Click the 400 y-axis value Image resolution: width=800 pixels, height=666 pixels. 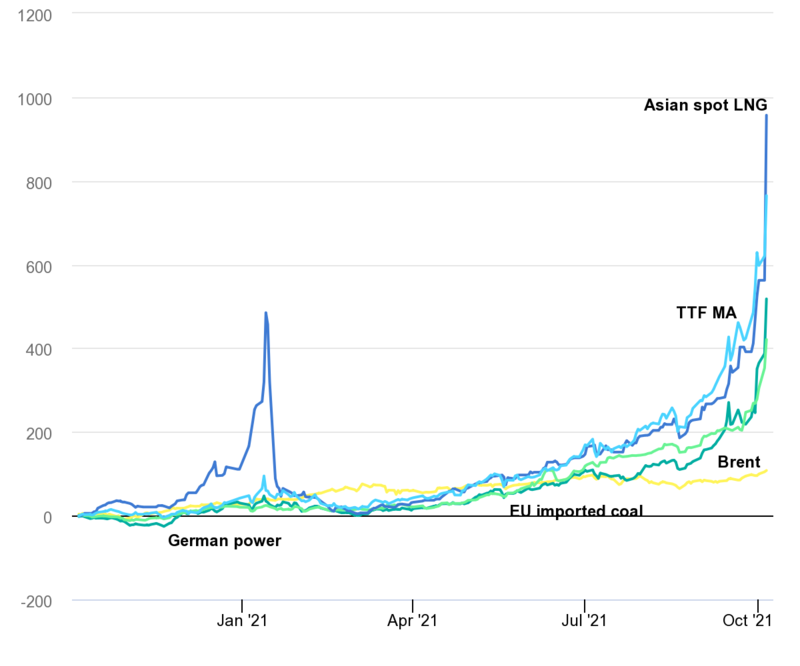39,350
